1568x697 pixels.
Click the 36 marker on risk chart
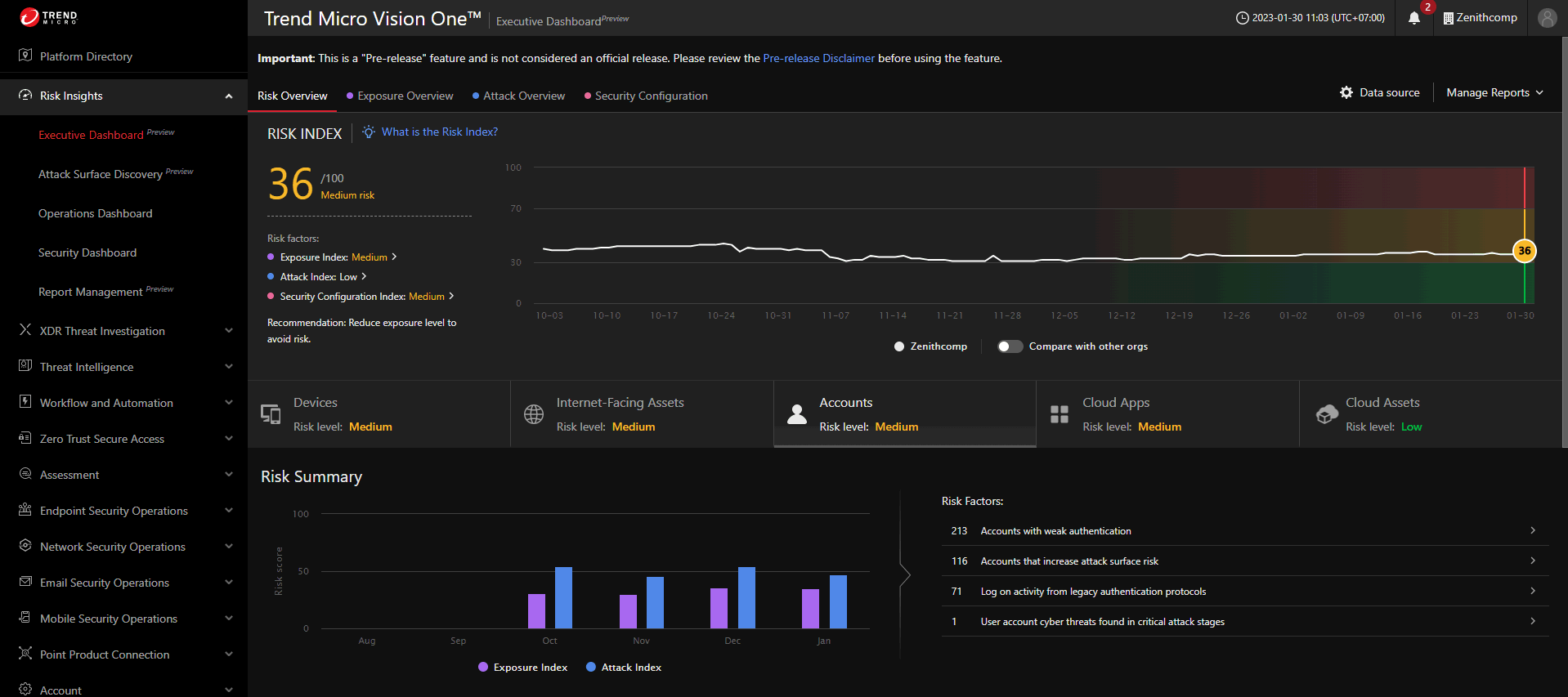(1524, 251)
